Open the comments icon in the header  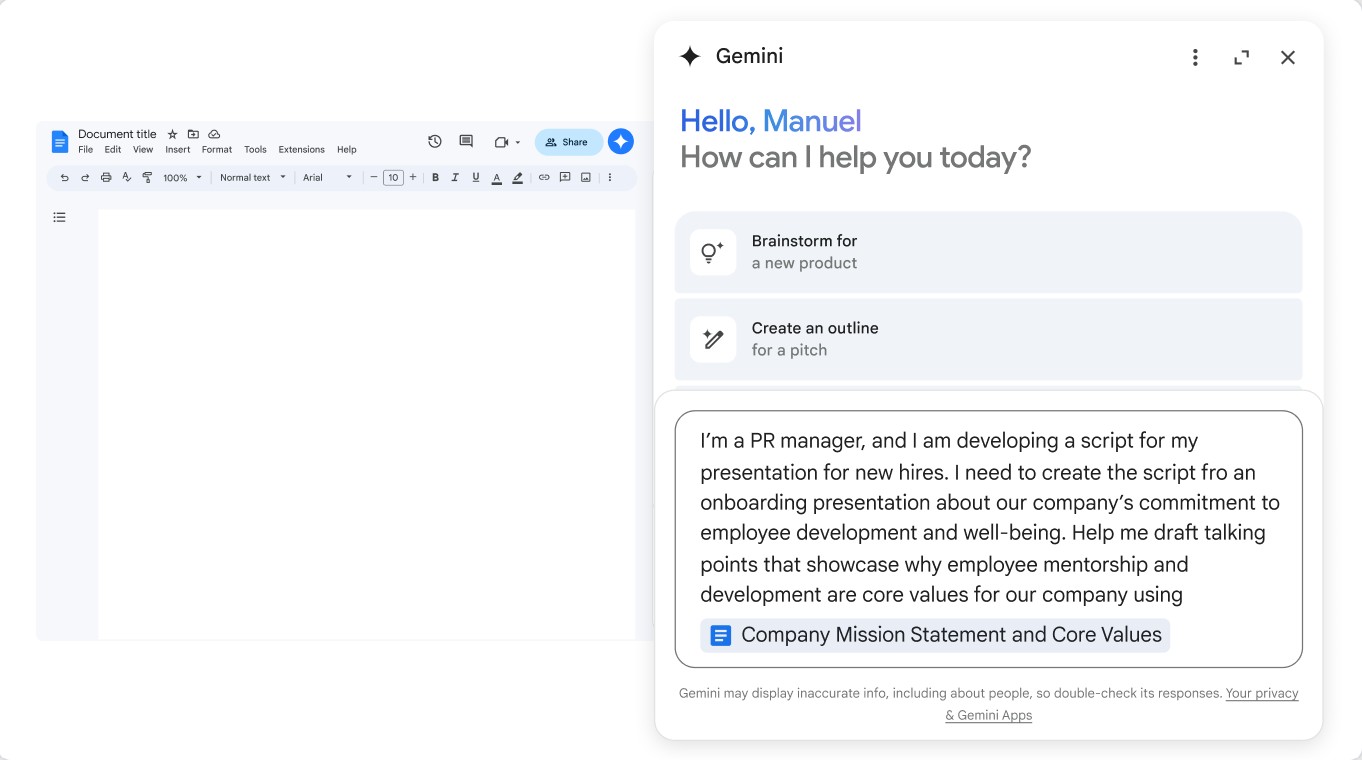tap(466, 142)
